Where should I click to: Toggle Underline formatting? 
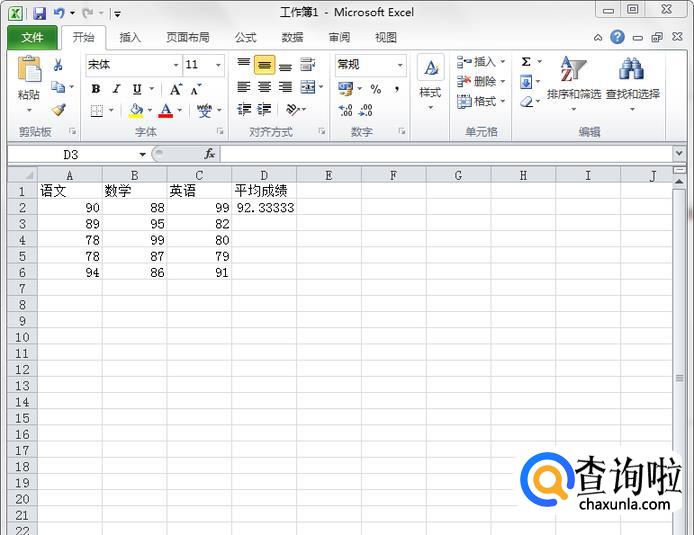click(x=137, y=89)
